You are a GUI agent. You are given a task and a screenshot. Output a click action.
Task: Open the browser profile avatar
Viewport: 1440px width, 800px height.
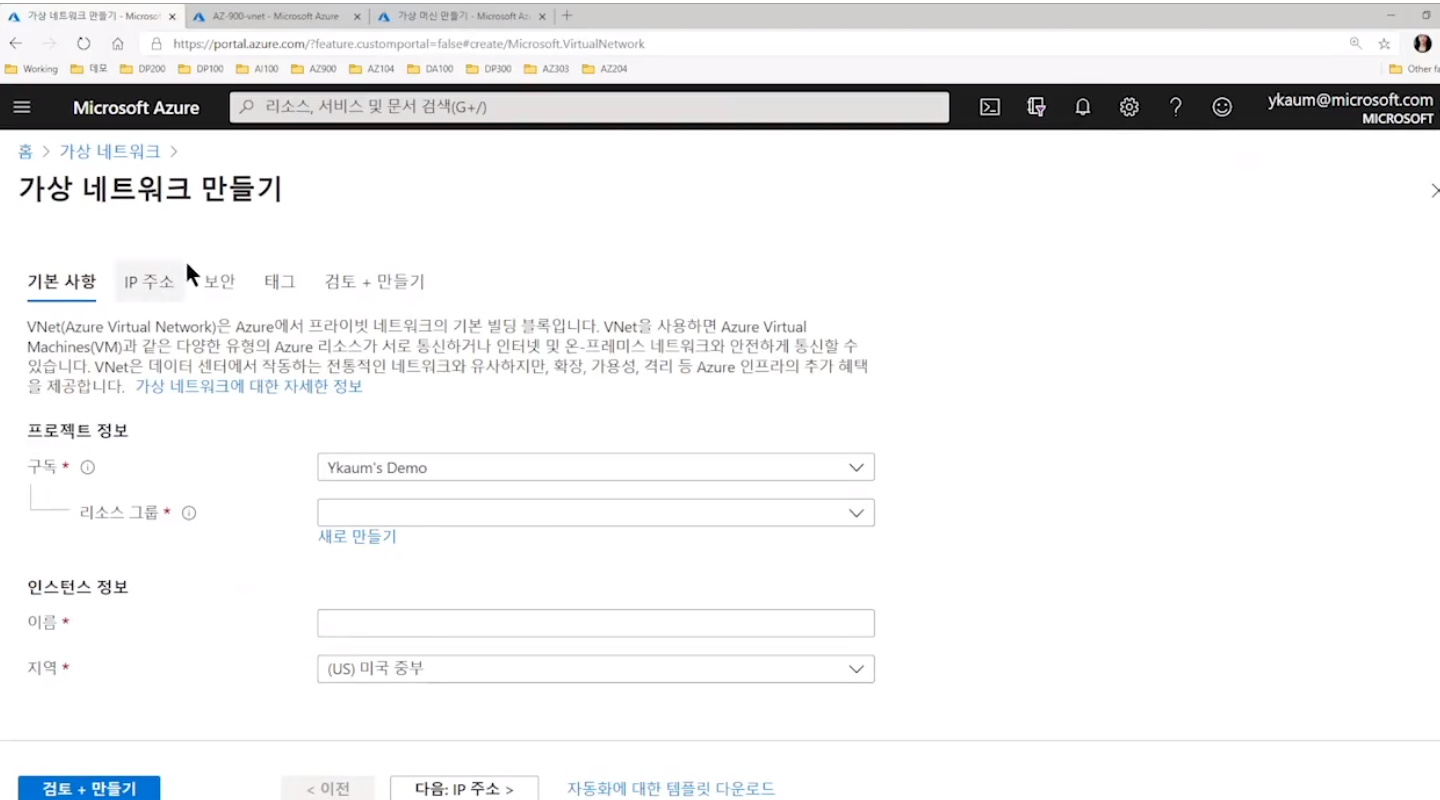tap(1422, 44)
